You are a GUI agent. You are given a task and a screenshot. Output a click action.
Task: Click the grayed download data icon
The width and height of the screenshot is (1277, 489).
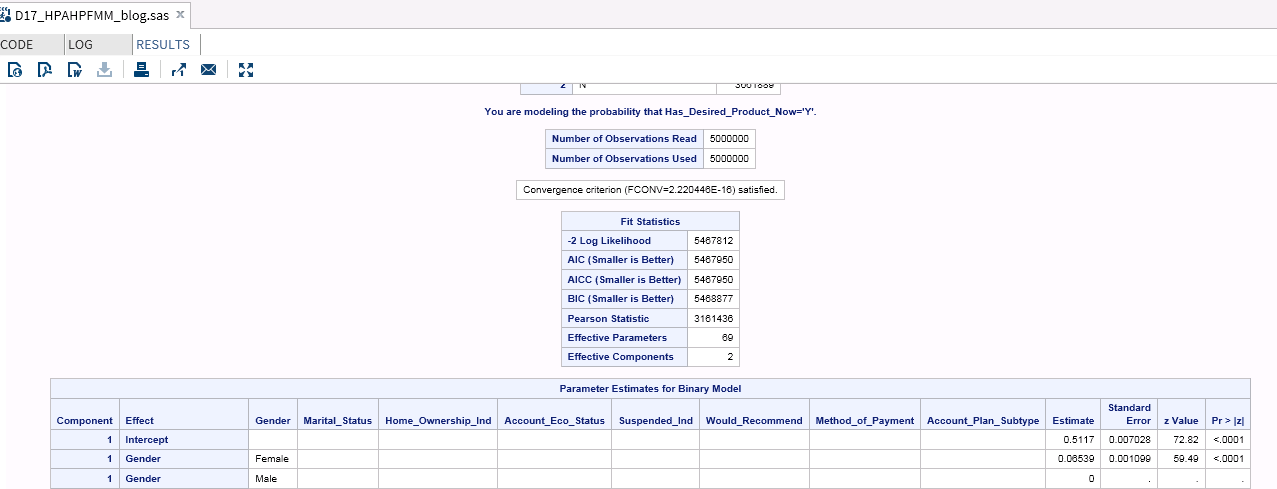[104, 70]
